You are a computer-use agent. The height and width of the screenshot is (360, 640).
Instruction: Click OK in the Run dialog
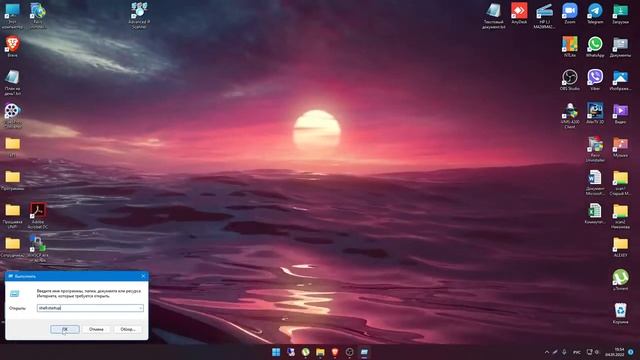coord(64,329)
